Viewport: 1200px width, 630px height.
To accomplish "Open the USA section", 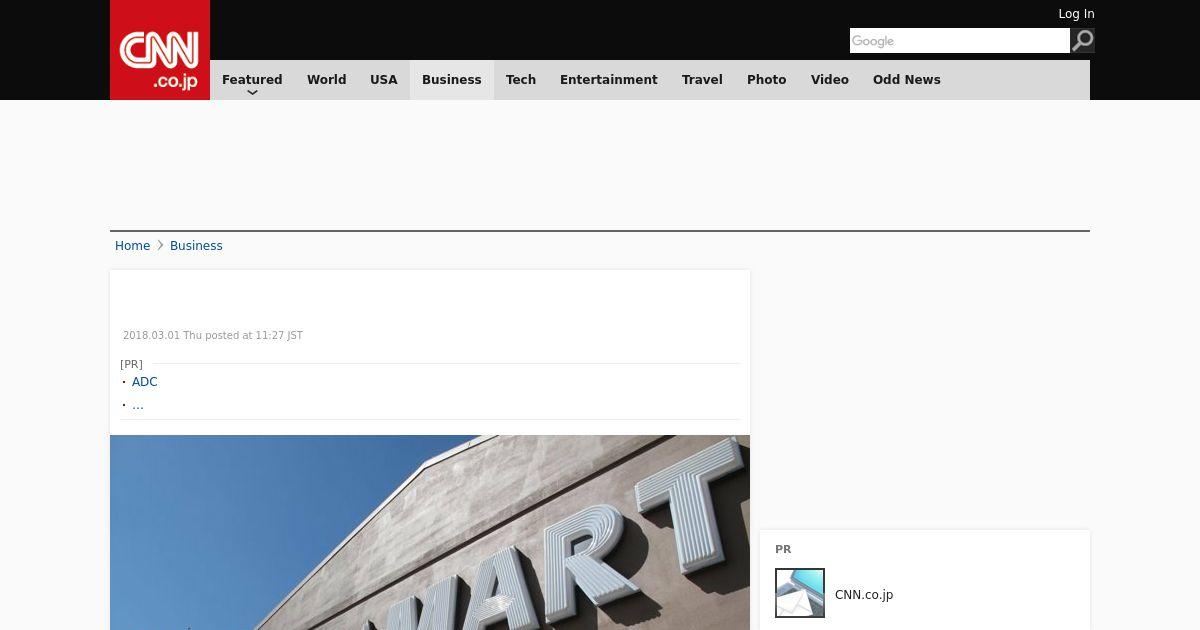I will coord(384,80).
